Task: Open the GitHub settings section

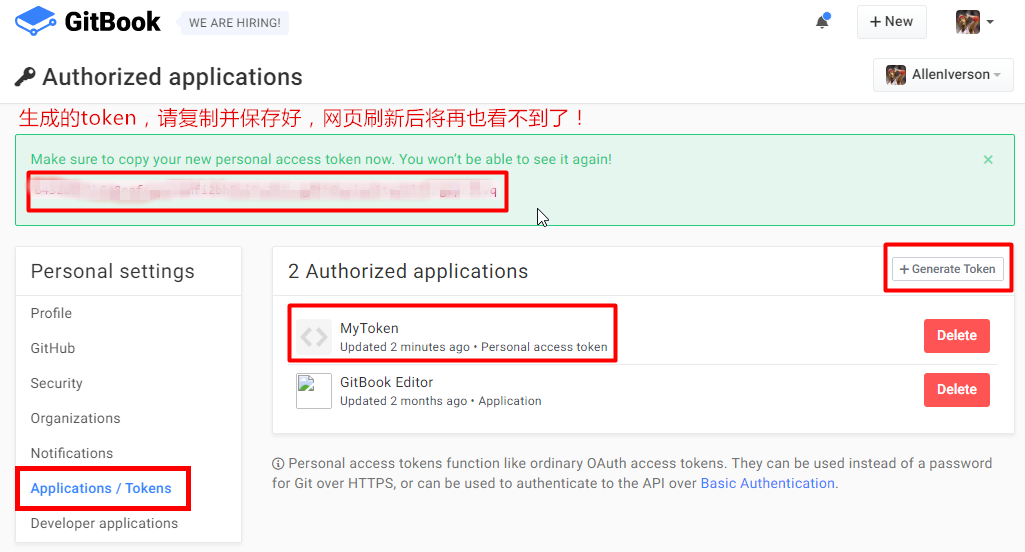Action: pos(53,348)
